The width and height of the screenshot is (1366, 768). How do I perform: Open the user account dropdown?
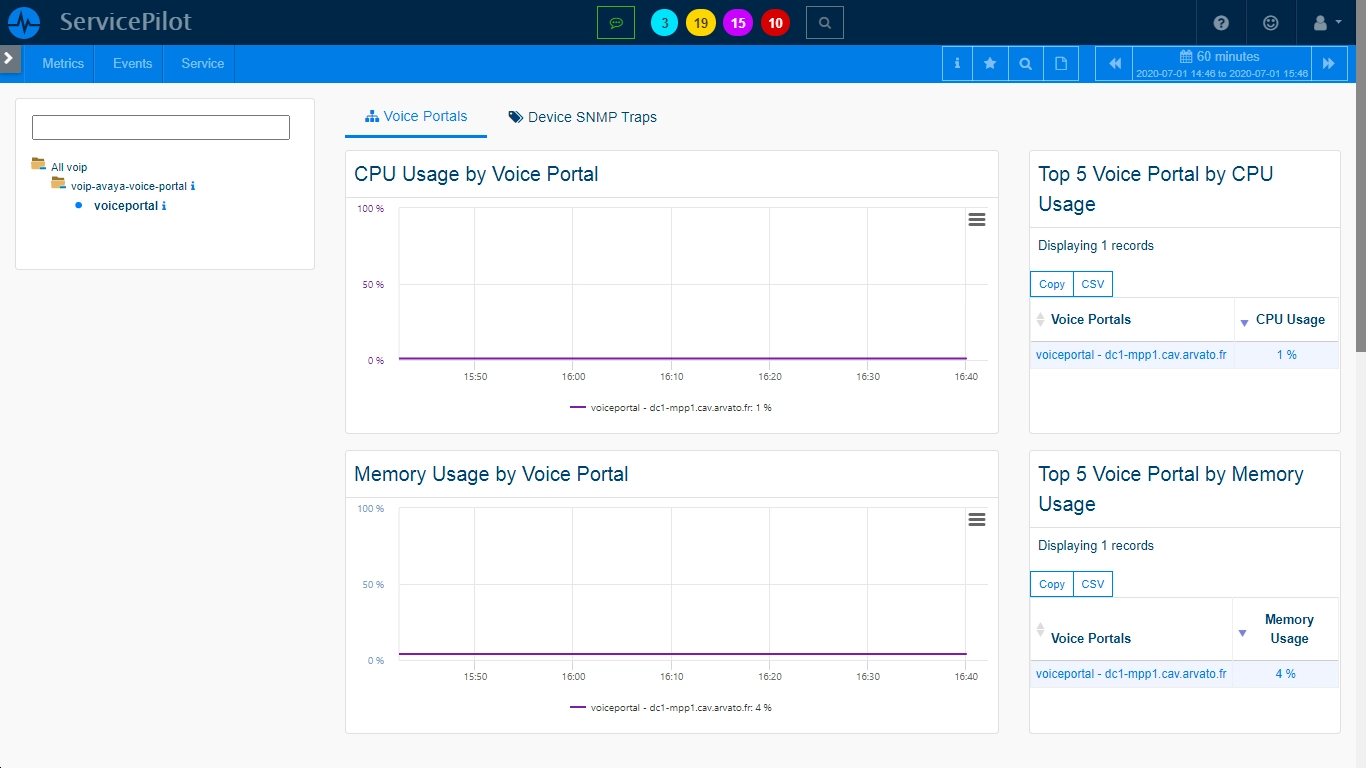tap(1327, 22)
